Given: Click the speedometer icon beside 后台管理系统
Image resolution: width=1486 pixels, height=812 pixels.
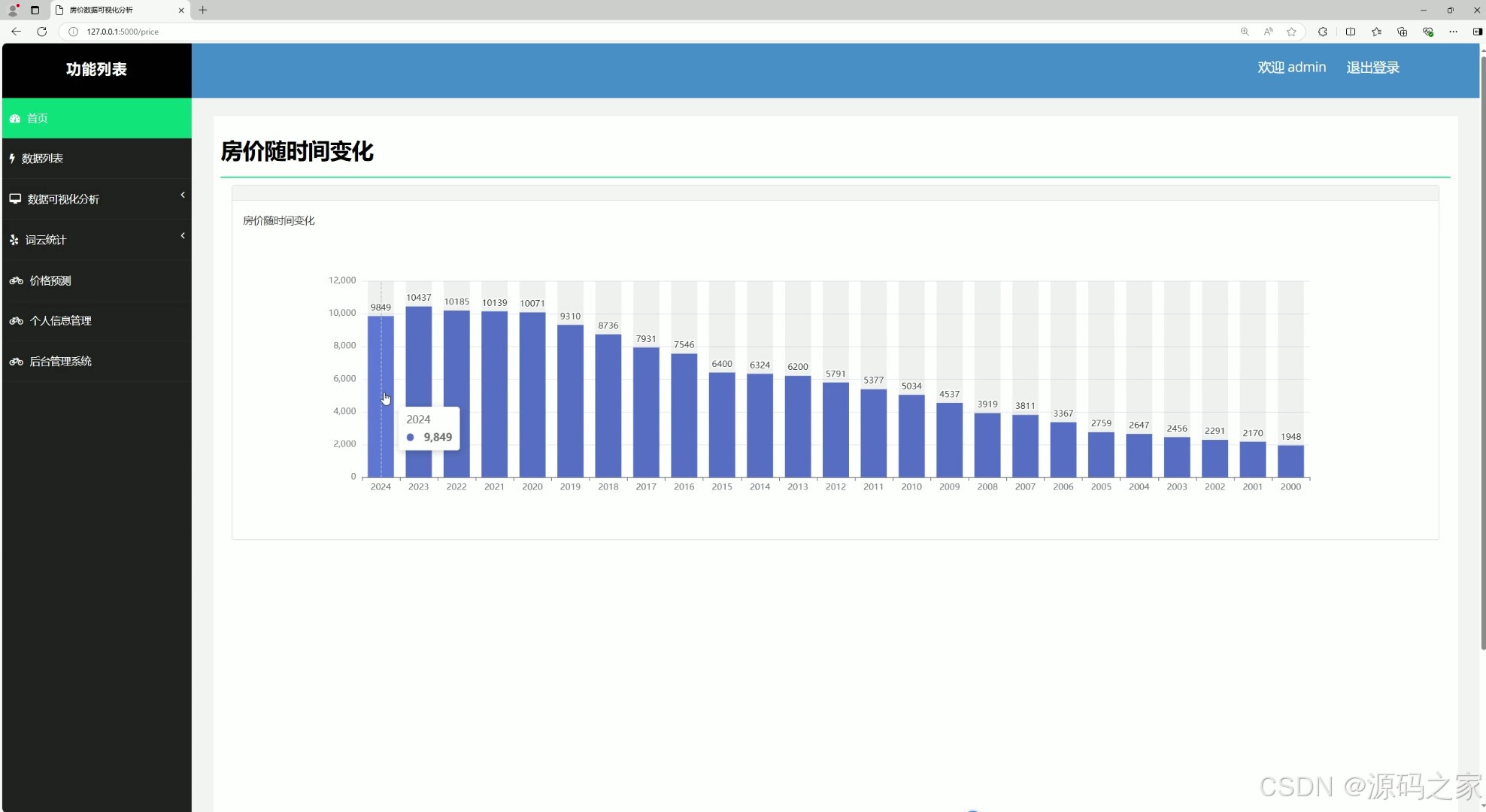Looking at the screenshot, I should [16, 362].
